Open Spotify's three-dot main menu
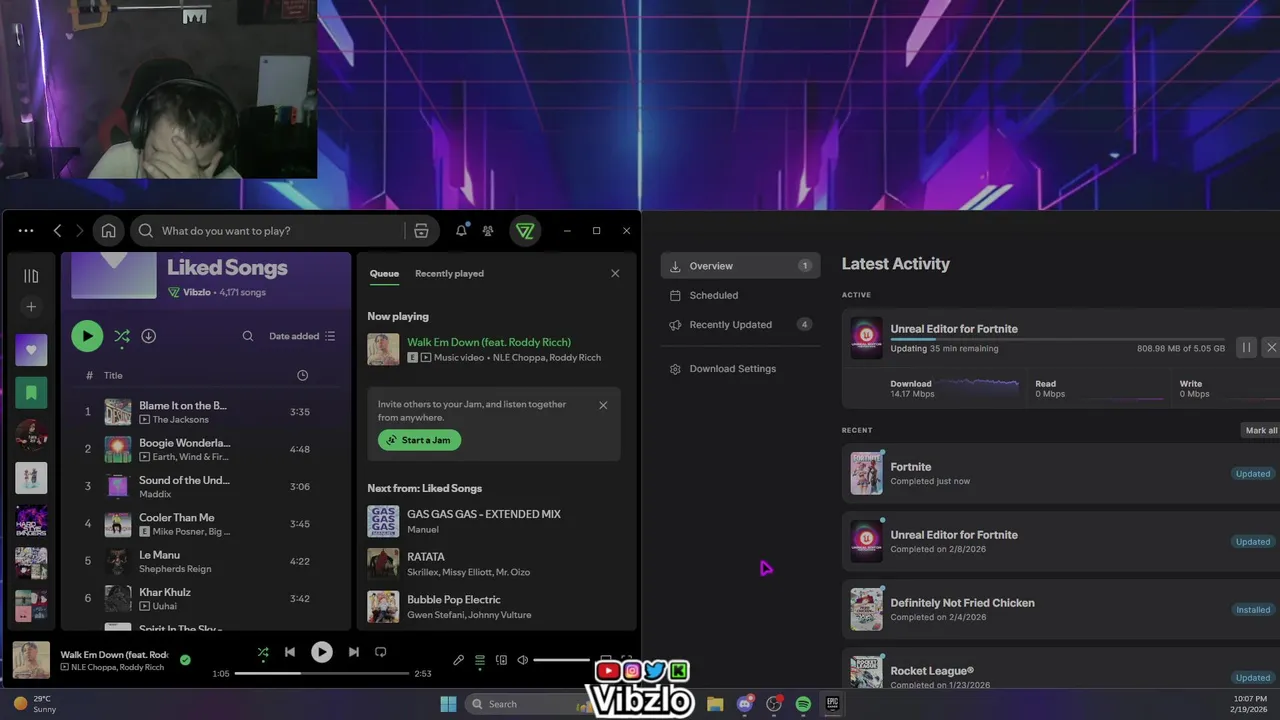 point(26,231)
